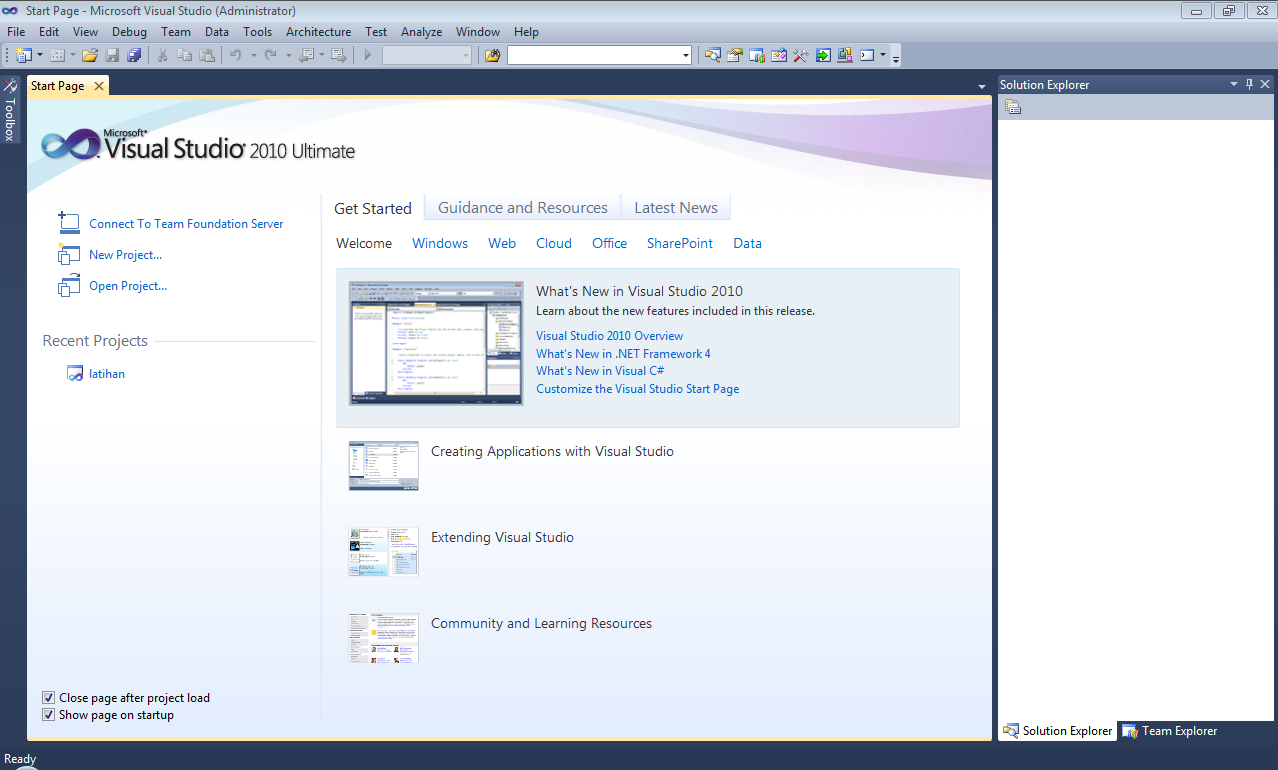Click the Team Explorer toolbar icon
Image resolution: width=1278 pixels, height=770 pixels.
(757, 55)
